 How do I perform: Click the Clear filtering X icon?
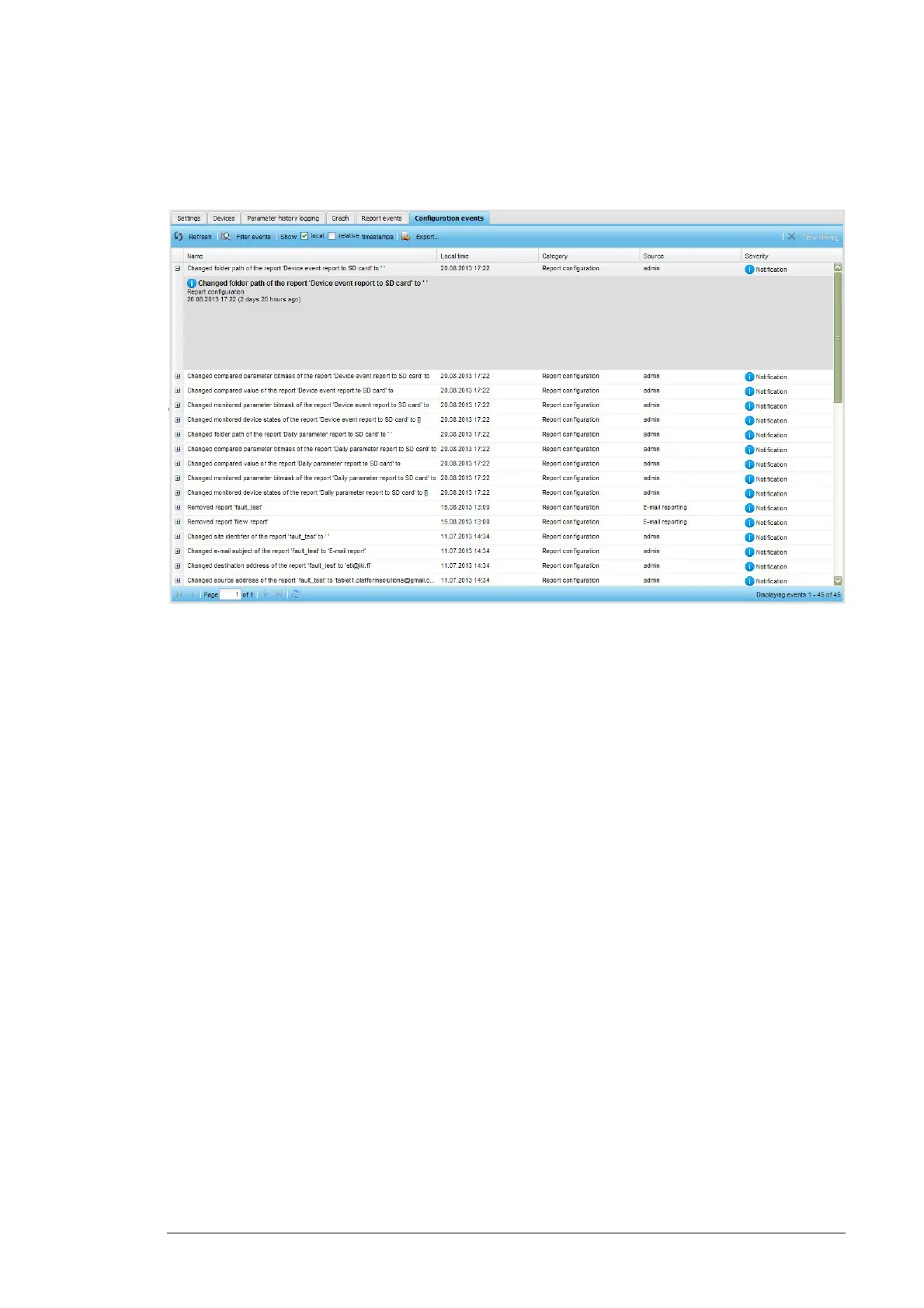pyautogui.click(x=791, y=237)
